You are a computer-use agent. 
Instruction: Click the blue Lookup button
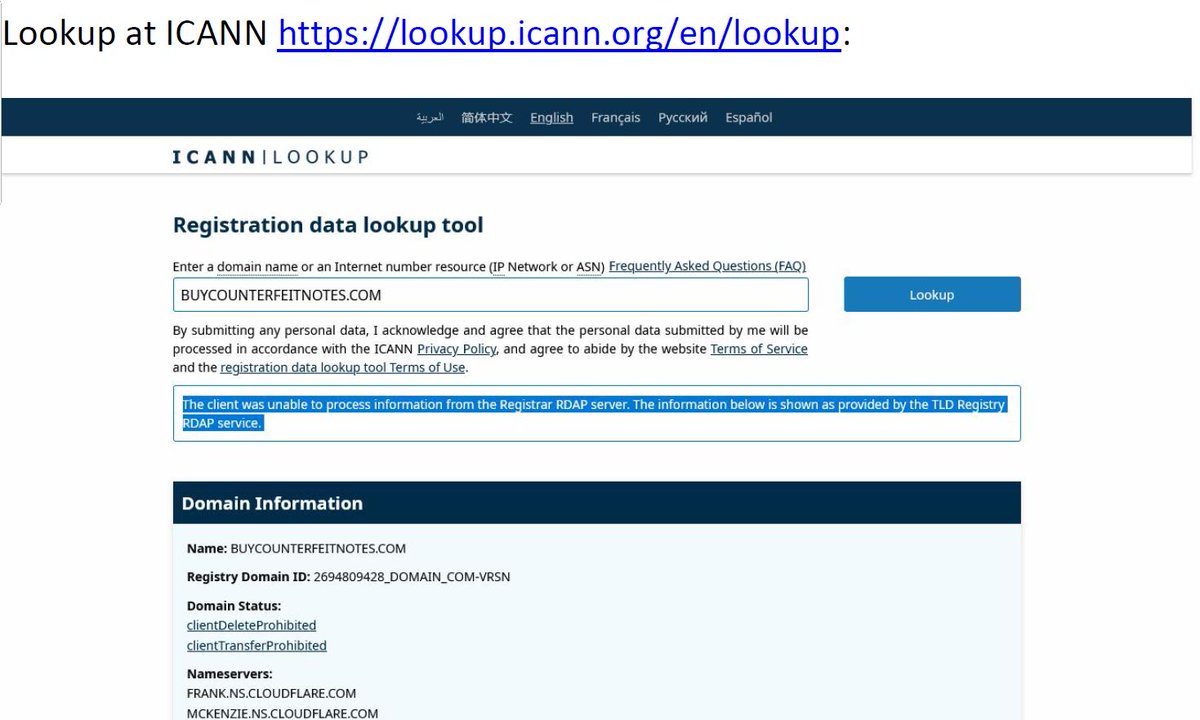pyautogui.click(x=932, y=295)
